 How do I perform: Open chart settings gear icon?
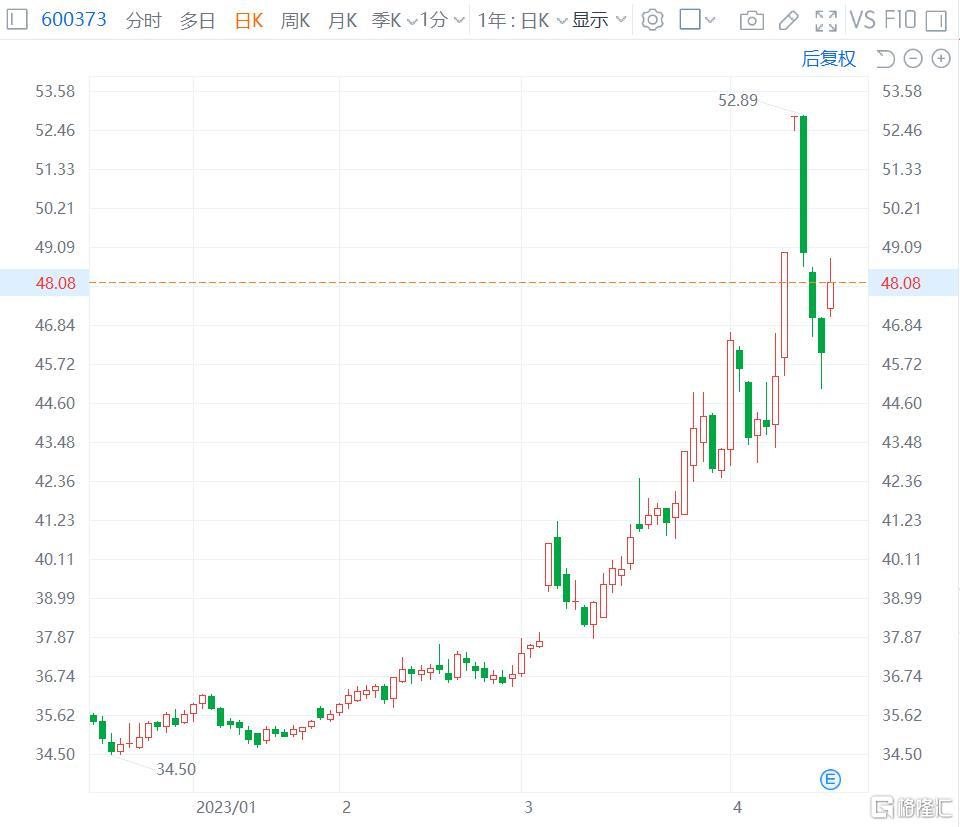(x=652, y=20)
